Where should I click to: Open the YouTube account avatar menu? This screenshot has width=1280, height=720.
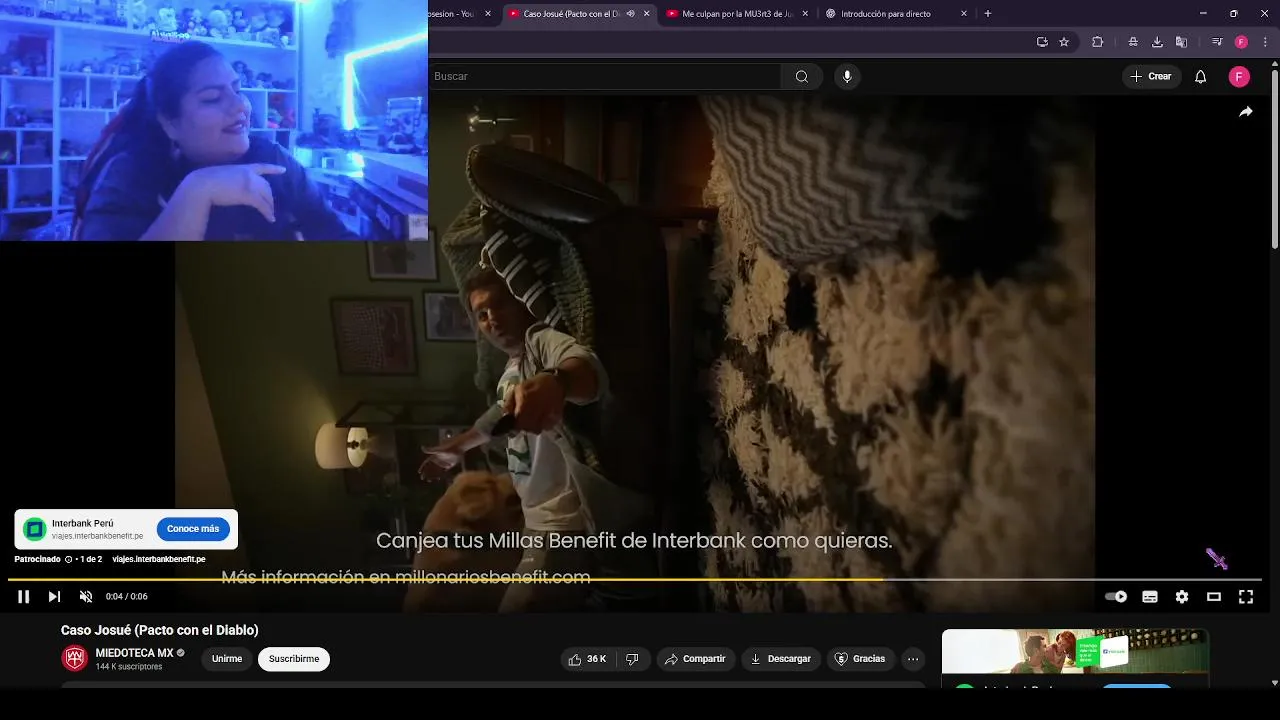[1239, 77]
